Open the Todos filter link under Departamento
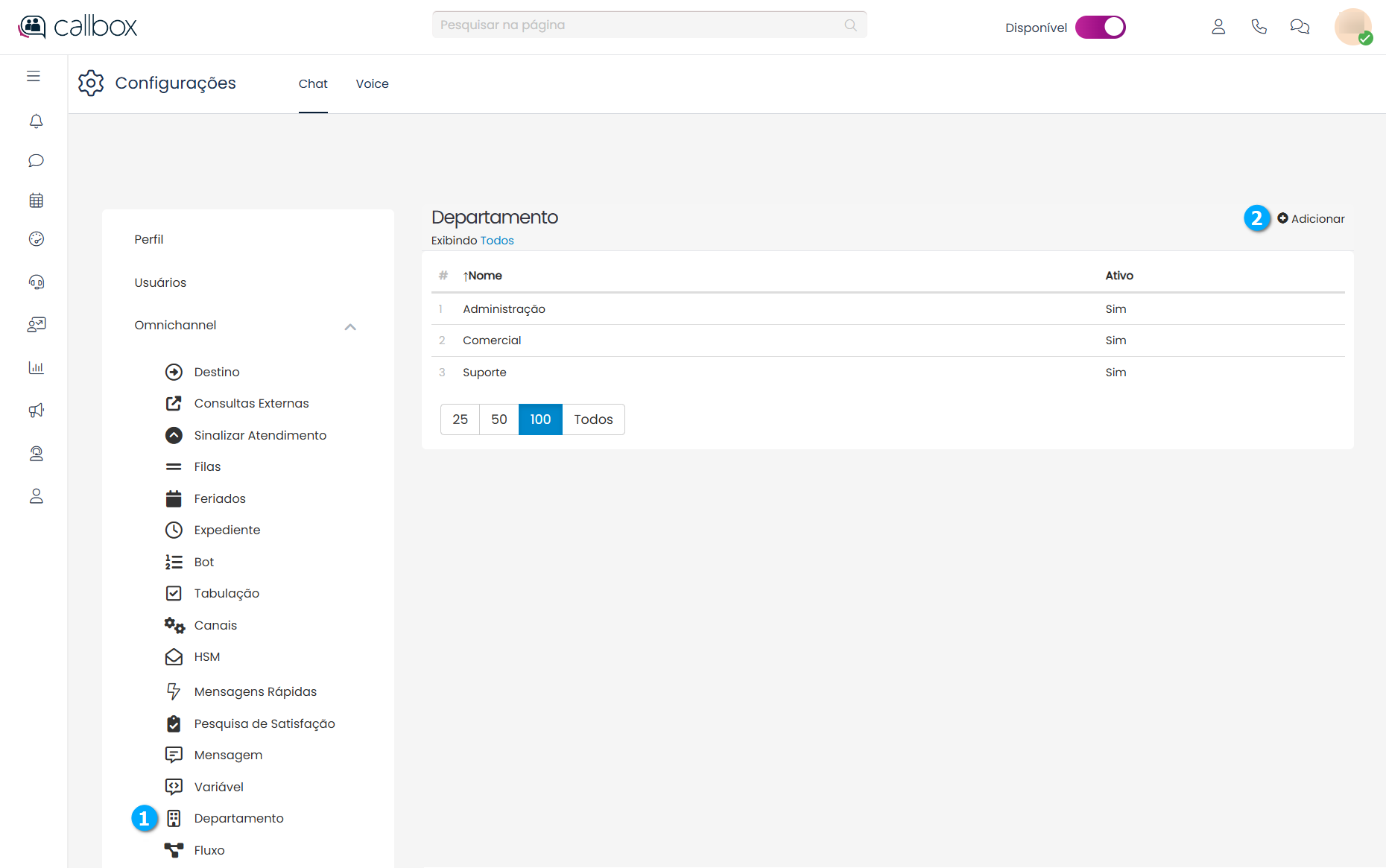This screenshot has width=1386, height=868. click(x=497, y=241)
